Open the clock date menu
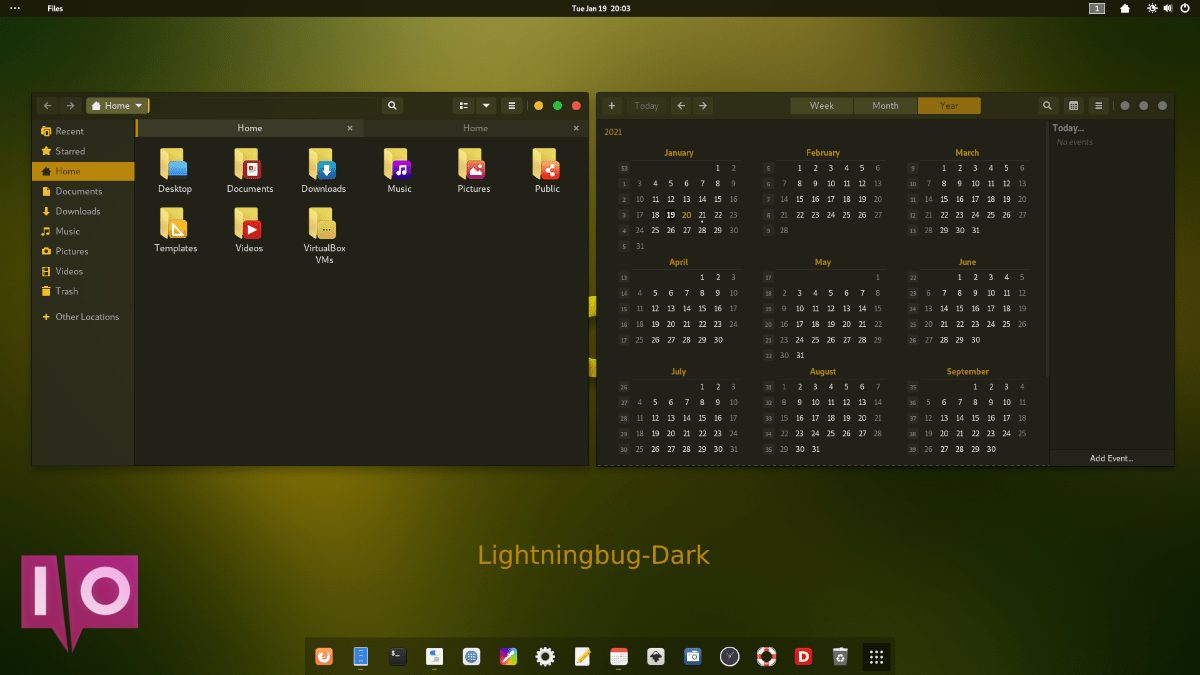Image resolution: width=1200 pixels, height=675 pixels. 600,8
